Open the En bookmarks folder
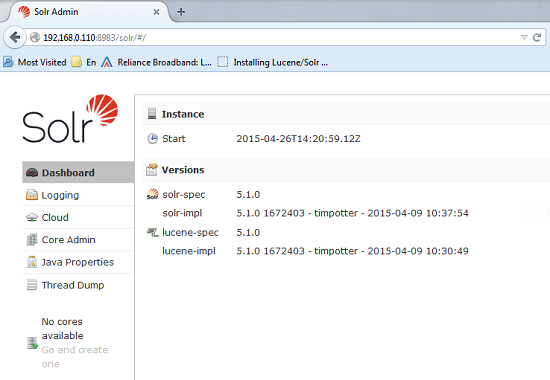This screenshot has height=380, width=550. [x=84, y=62]
